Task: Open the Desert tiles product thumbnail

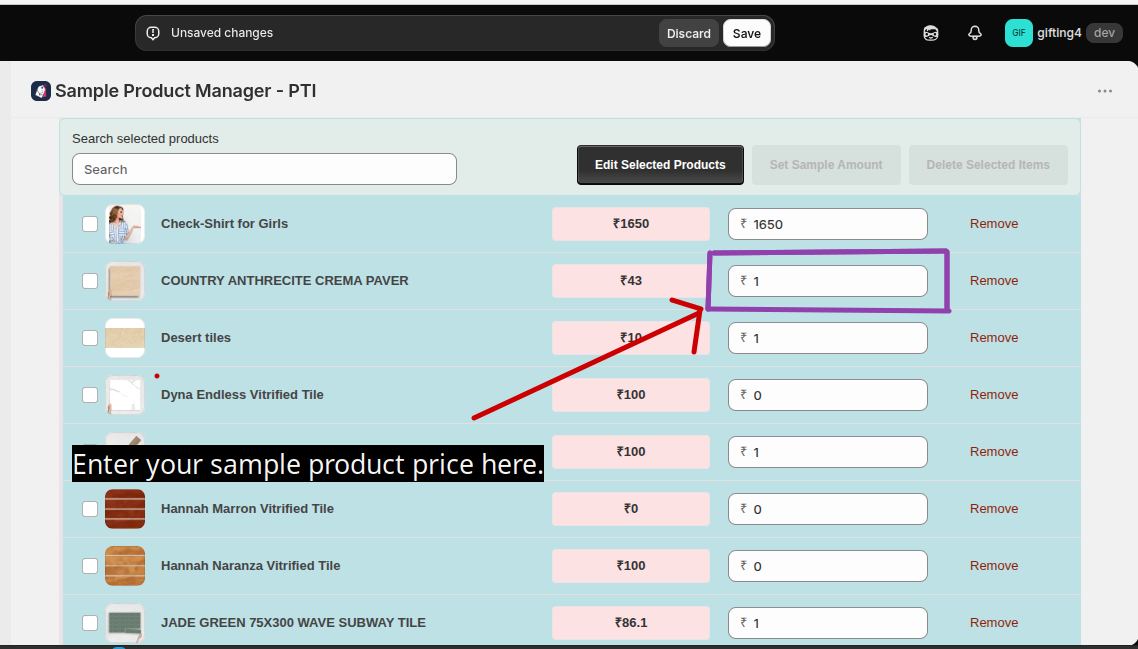Action: coord(125,338)
